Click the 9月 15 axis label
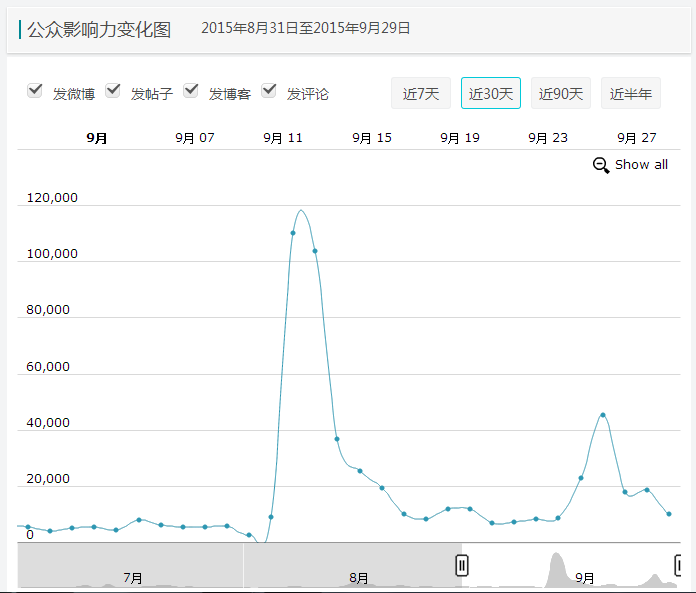 (372, 138)
